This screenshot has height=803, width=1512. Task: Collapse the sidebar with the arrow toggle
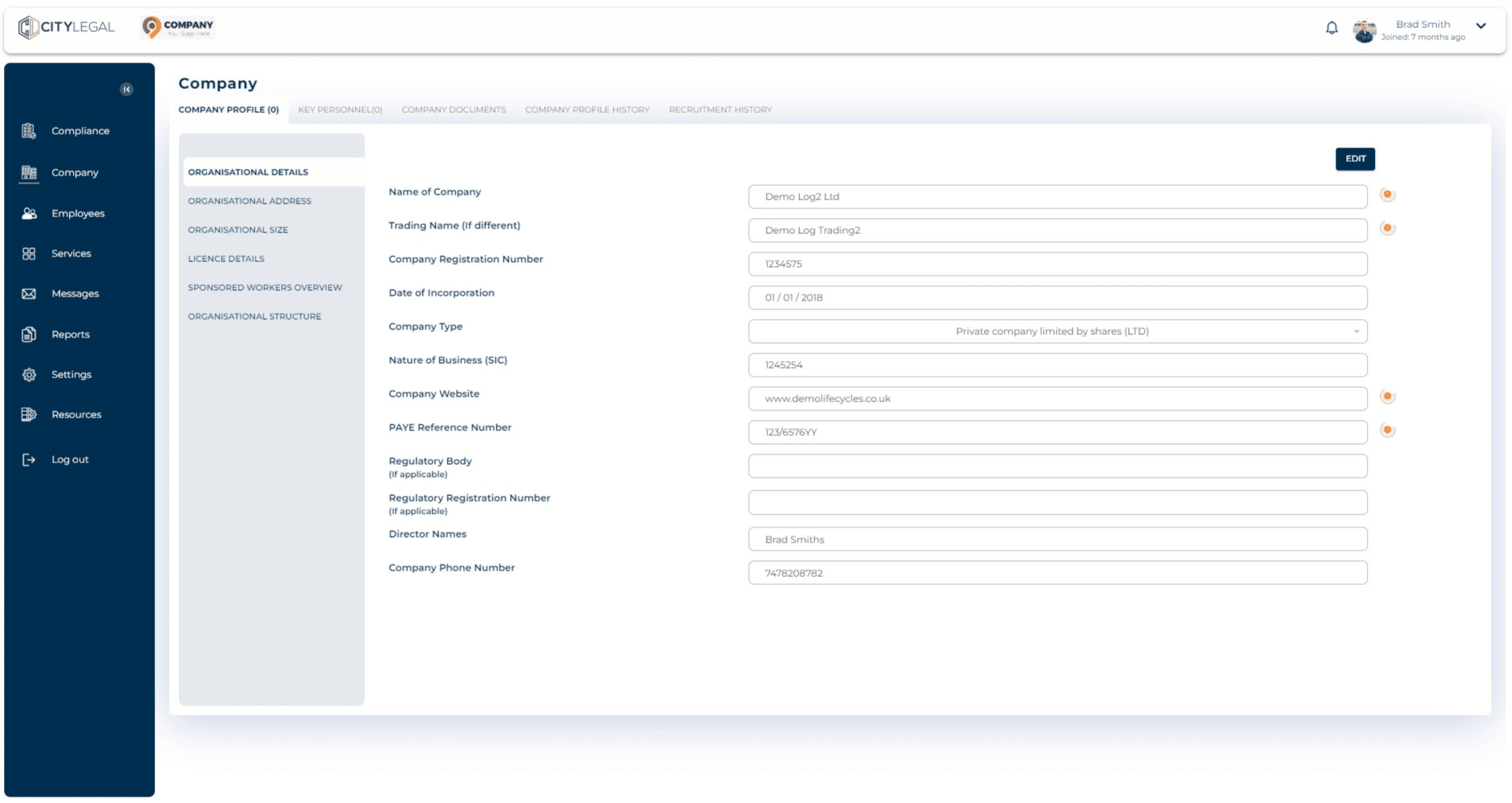pos(127,89)
